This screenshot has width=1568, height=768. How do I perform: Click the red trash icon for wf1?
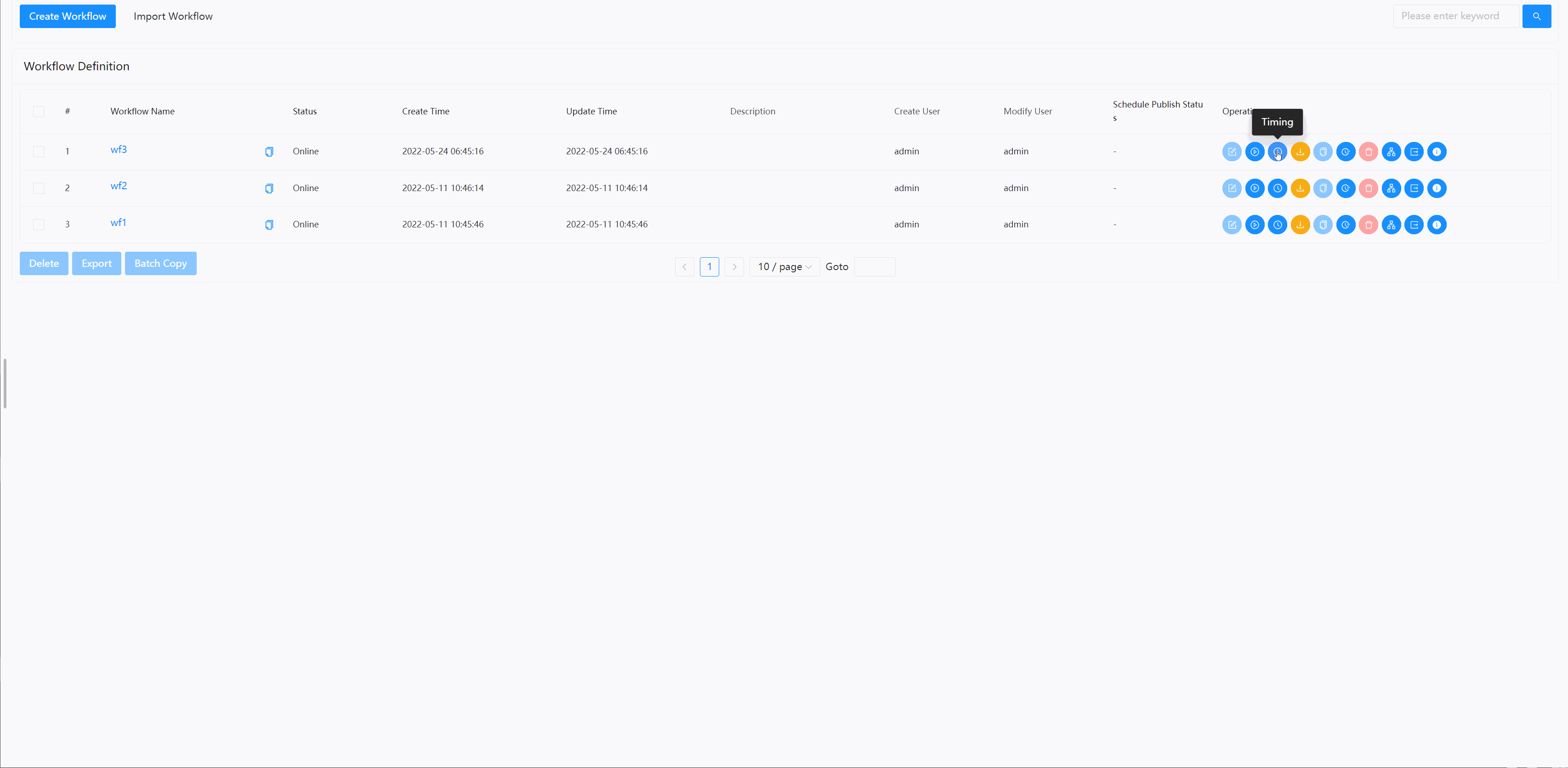click(x=1369, y=225)
